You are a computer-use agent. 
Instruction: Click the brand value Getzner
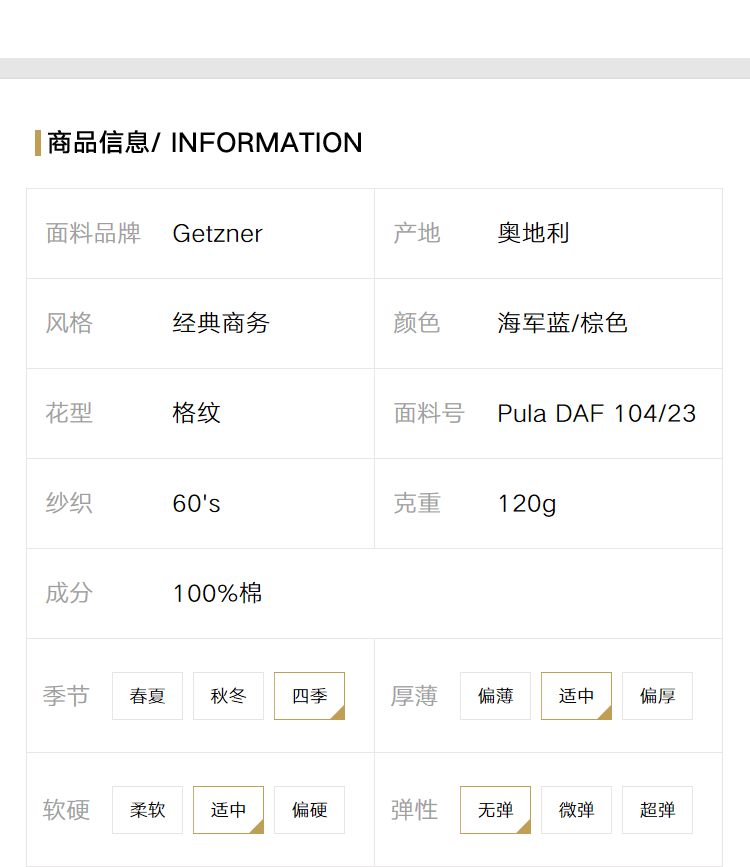217,233
